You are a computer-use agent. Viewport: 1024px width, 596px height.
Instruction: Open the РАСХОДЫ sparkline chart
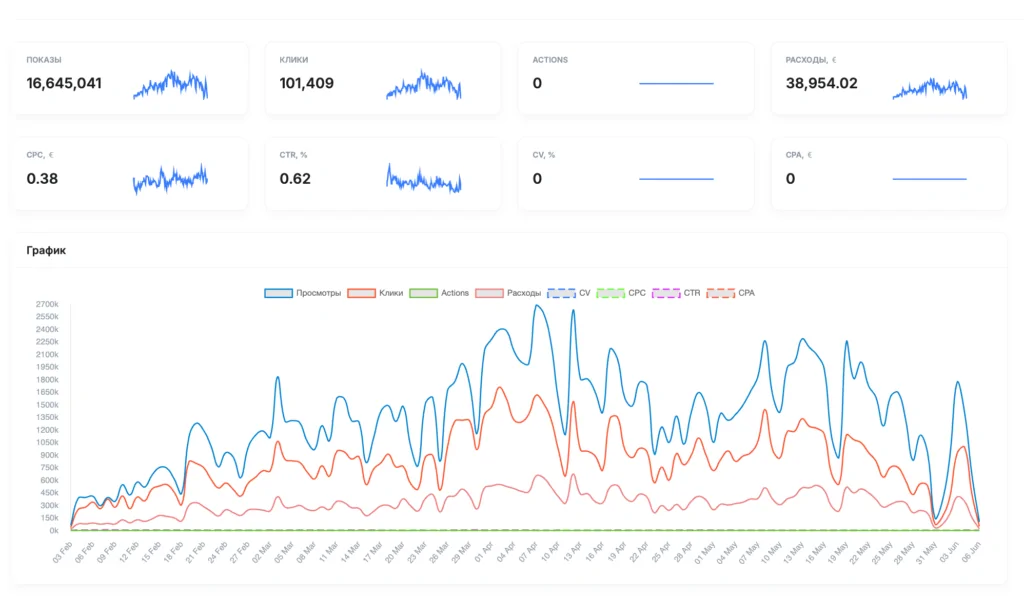point(930,88)
